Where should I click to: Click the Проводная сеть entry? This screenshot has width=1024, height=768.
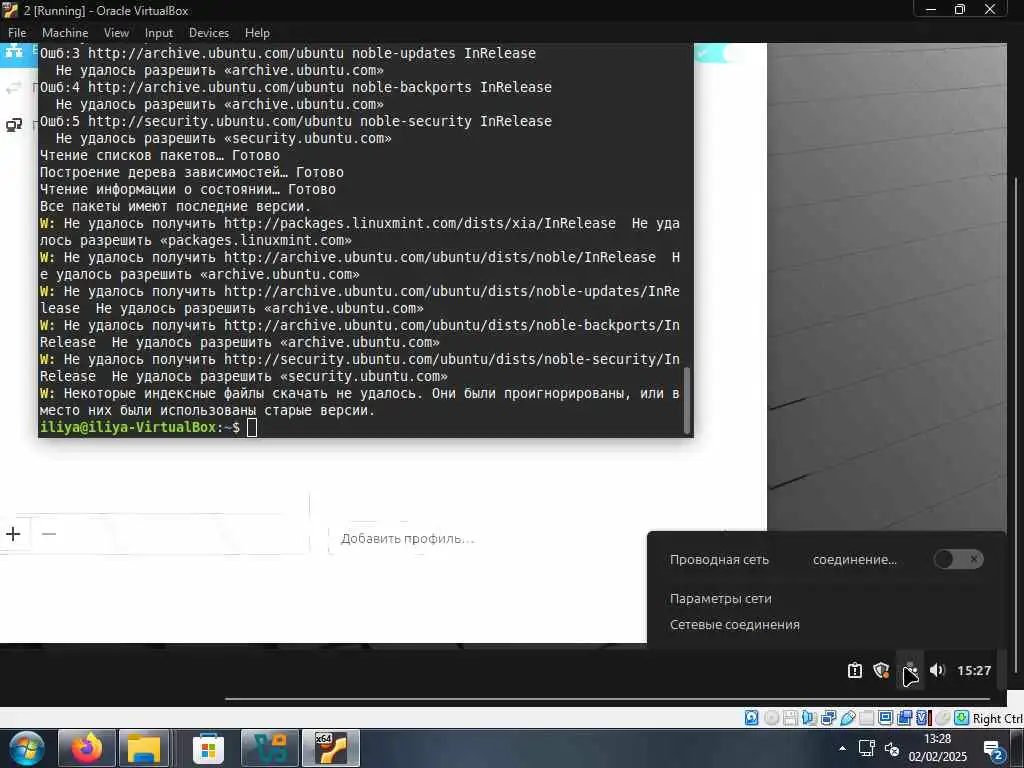[719, 560]
